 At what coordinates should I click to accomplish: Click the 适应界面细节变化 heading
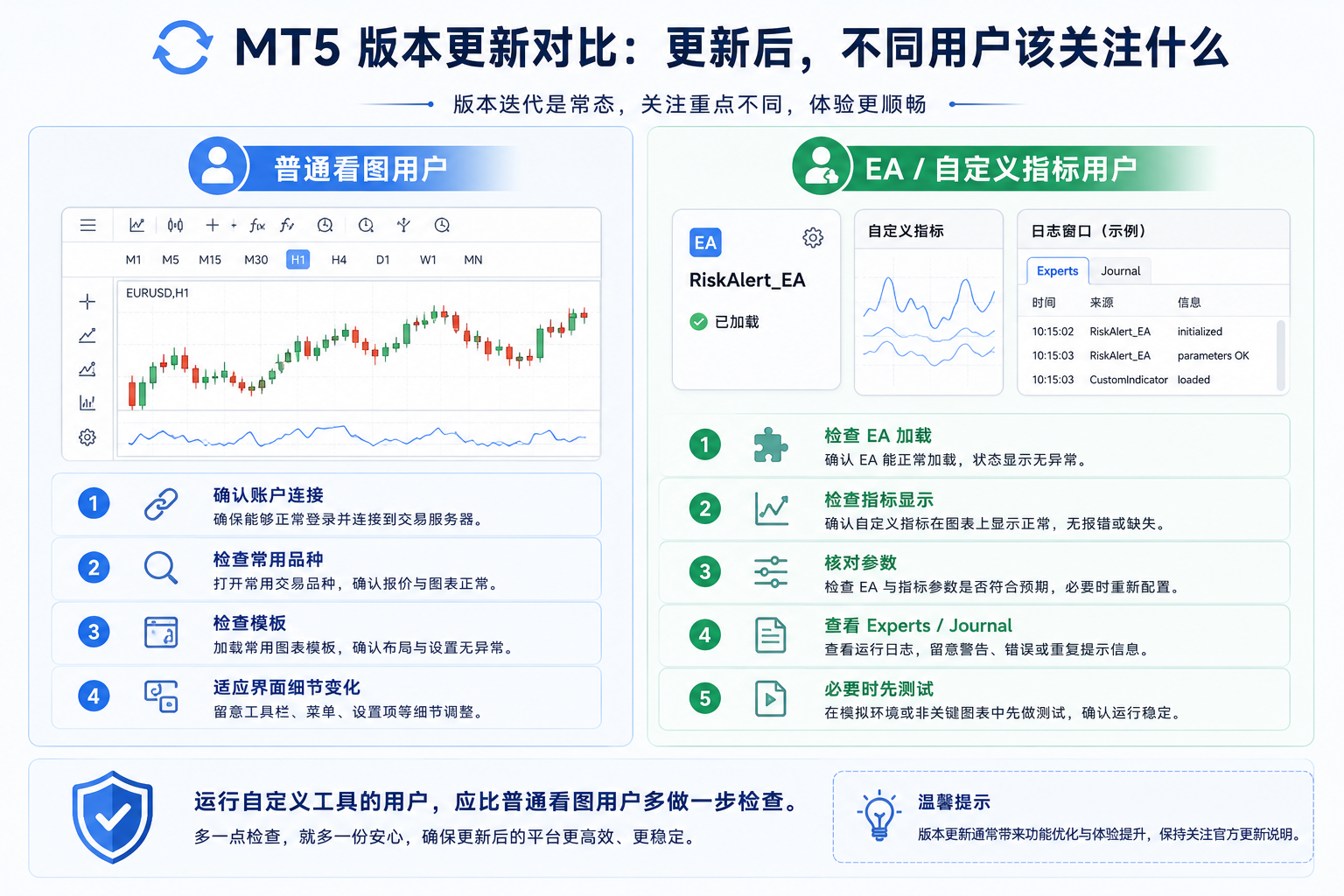click(x=287, y=688)
